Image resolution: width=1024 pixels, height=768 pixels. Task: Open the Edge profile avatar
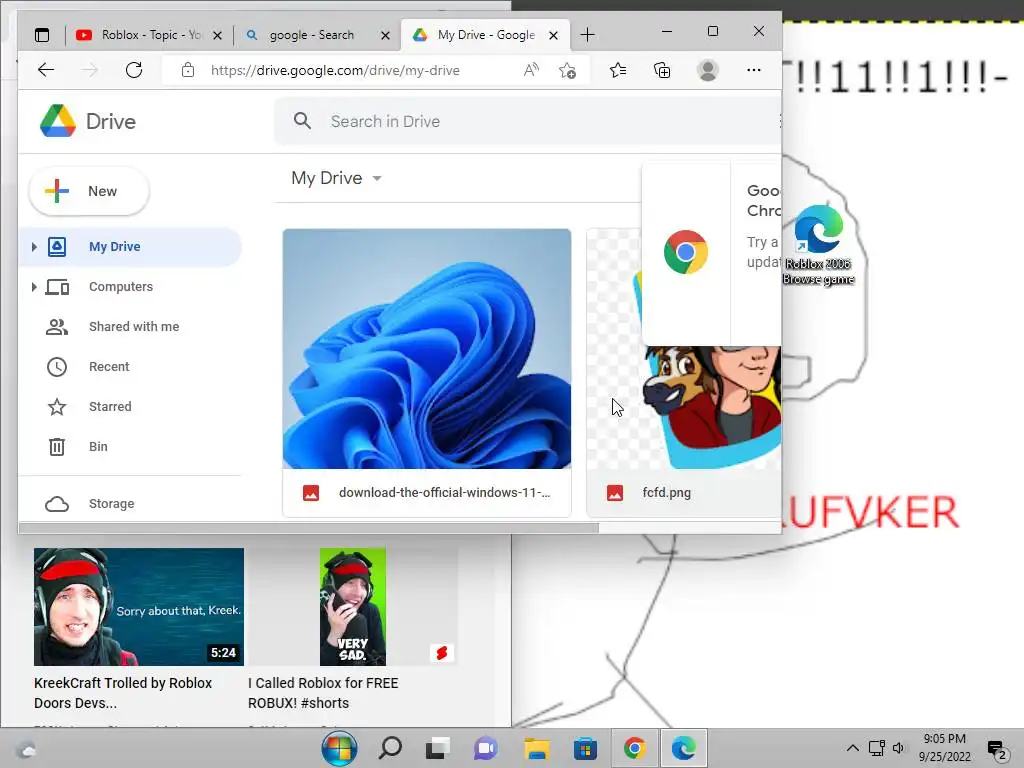pyautogui.click(x=708, y=70)
